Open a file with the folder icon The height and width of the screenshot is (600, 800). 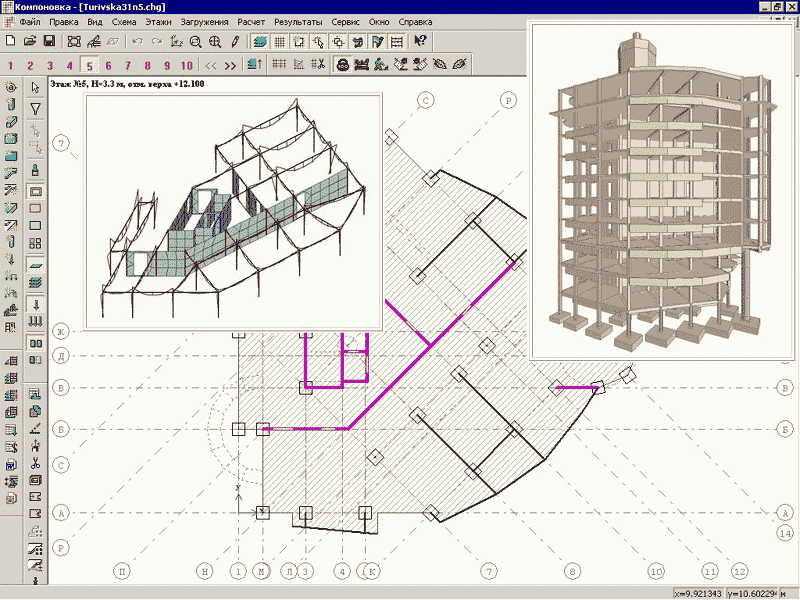click(x=29, y=42)
